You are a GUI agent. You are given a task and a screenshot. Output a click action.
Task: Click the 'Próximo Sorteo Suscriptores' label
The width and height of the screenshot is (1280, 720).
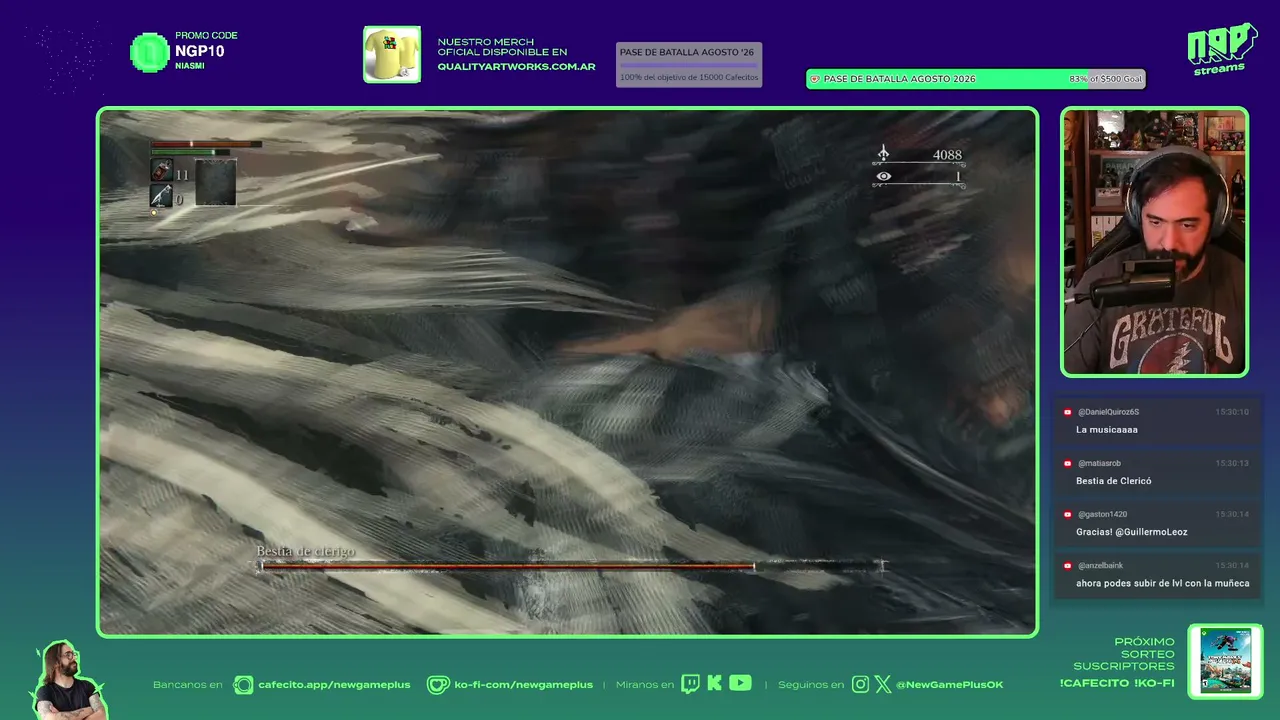[1124, 654]
